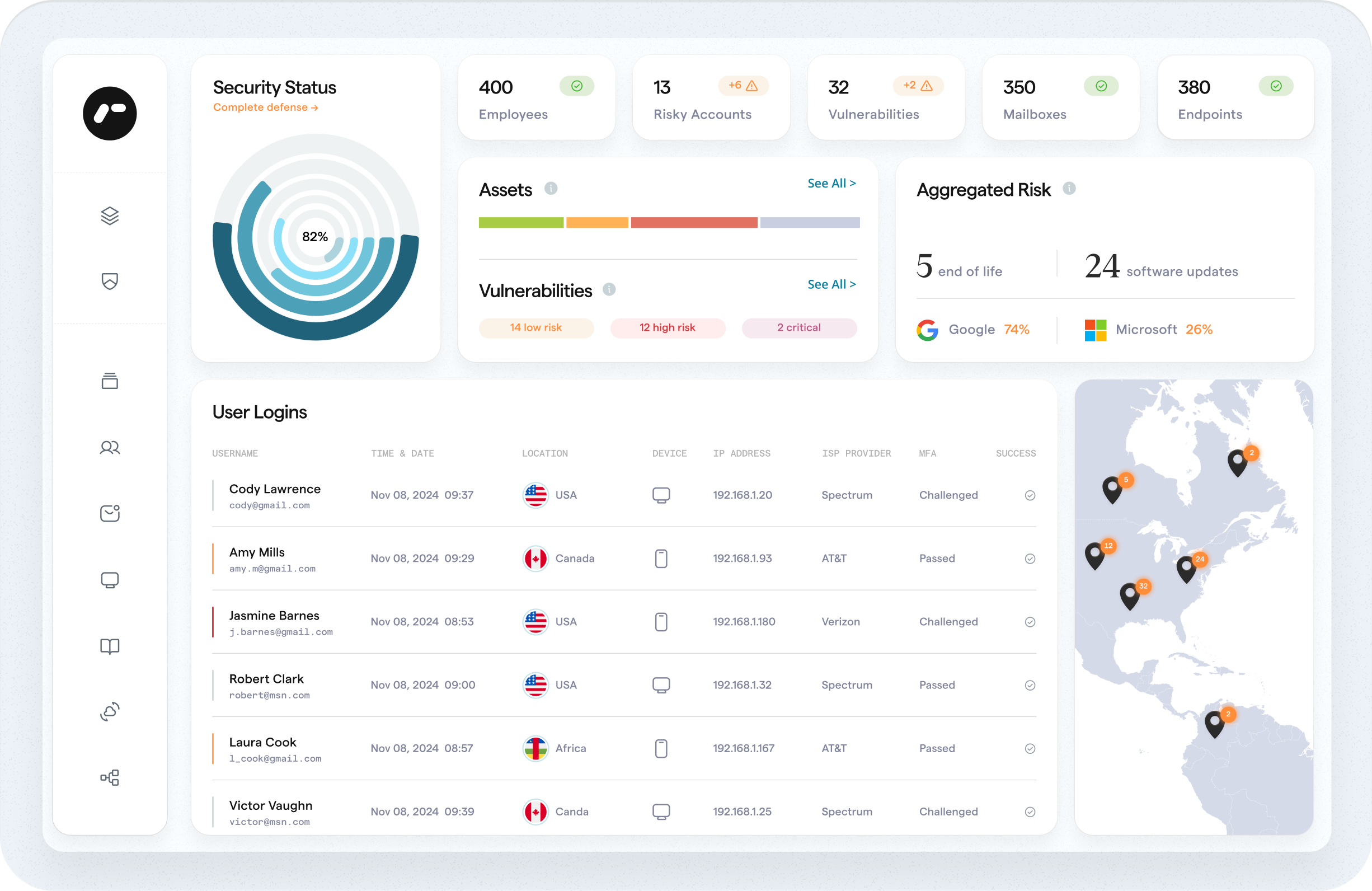Open the monitor endpoints sidebar icon
This screenshot has width=1372, height=891.
(110, 580)
